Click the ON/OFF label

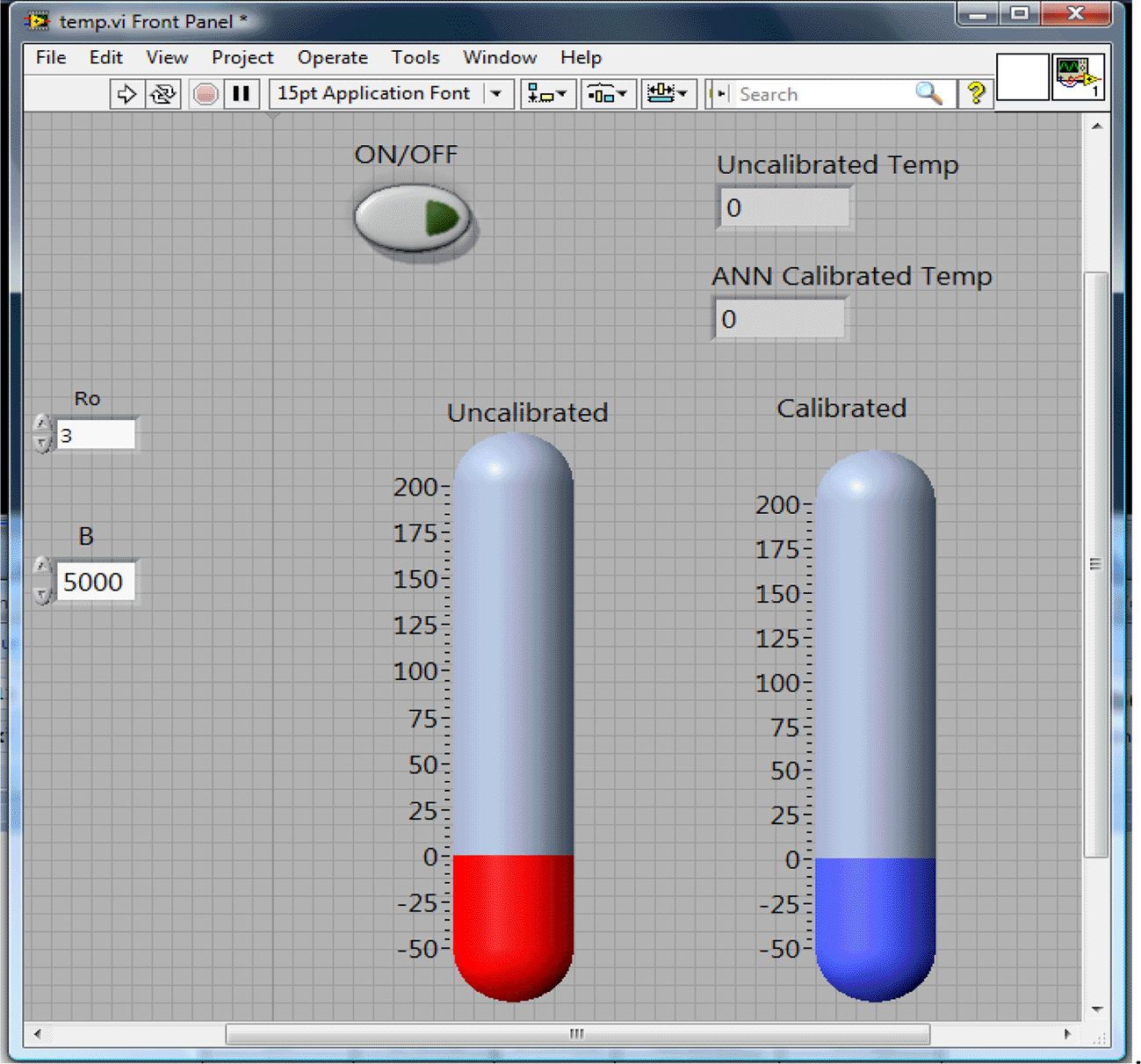click(406, 155)
